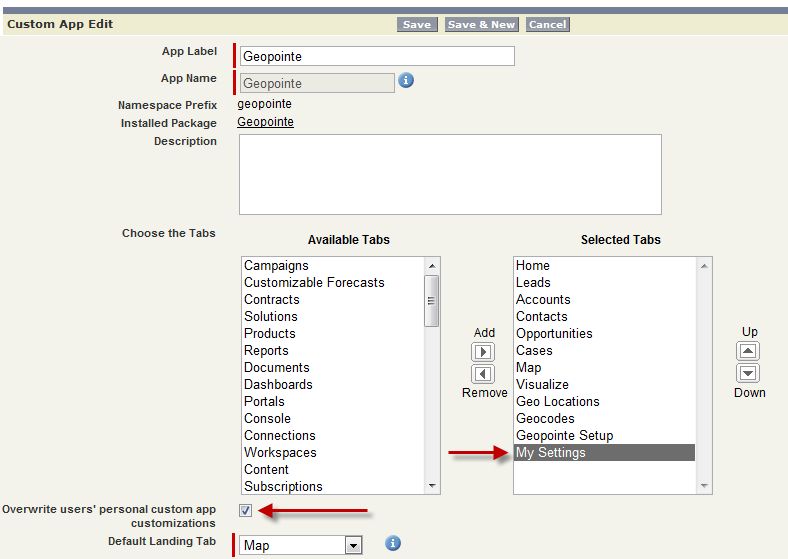The width and height of the screenshot is (788, 559).
Task: Select Customizable Forecasts in Available Tabs
Action: pyautogui.click(x=334, y=283)
